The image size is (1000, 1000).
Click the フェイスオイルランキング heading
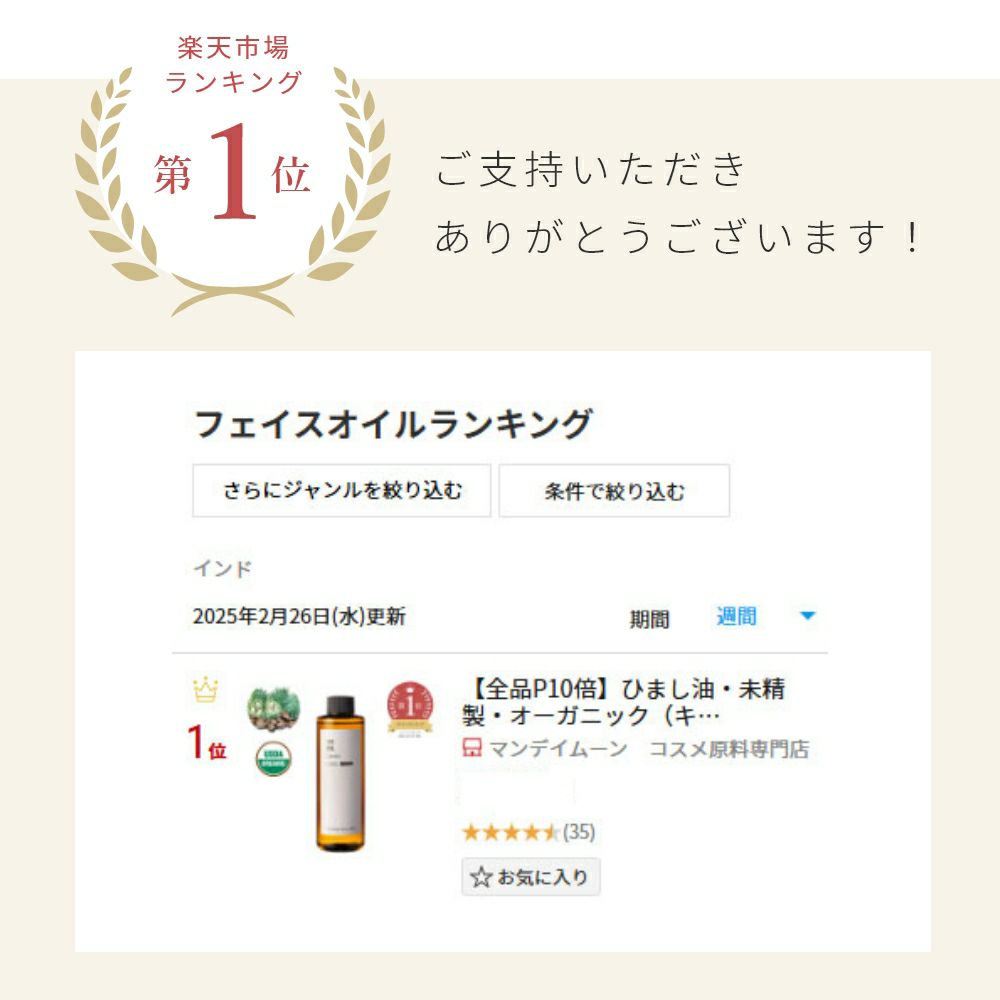[393, 424]
